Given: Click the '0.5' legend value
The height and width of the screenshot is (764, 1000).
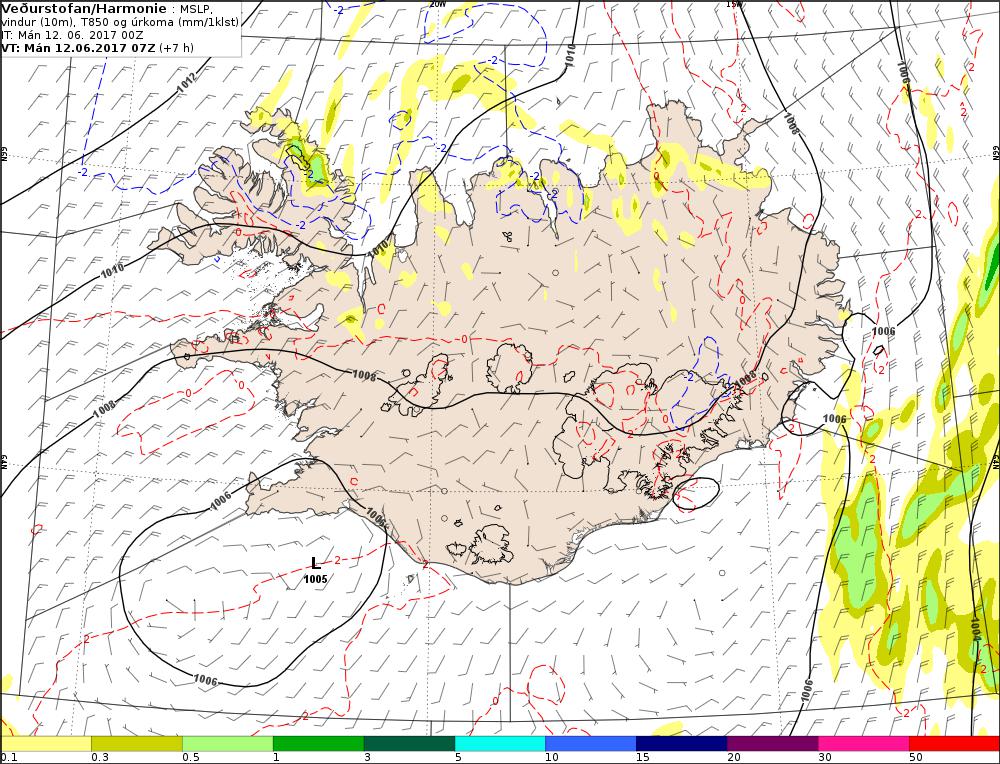Looking at the screenshot, I should (190, 758).
